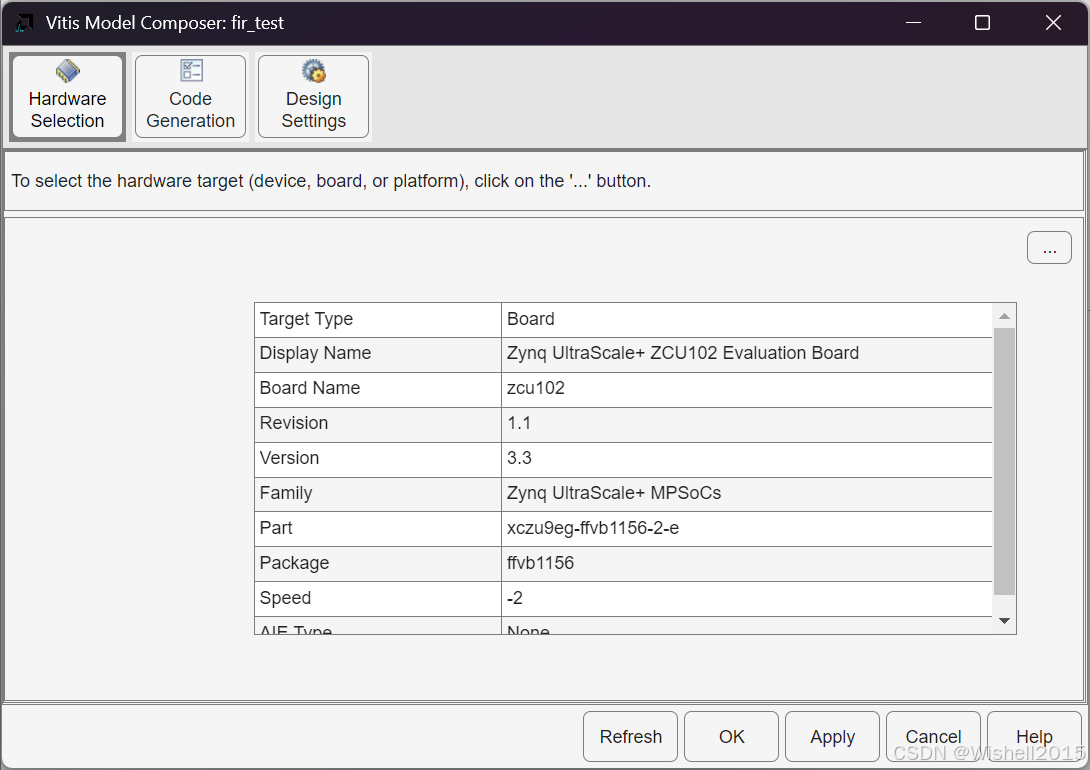Click the Vitis Model Composer title bar icon

(24, 23)
